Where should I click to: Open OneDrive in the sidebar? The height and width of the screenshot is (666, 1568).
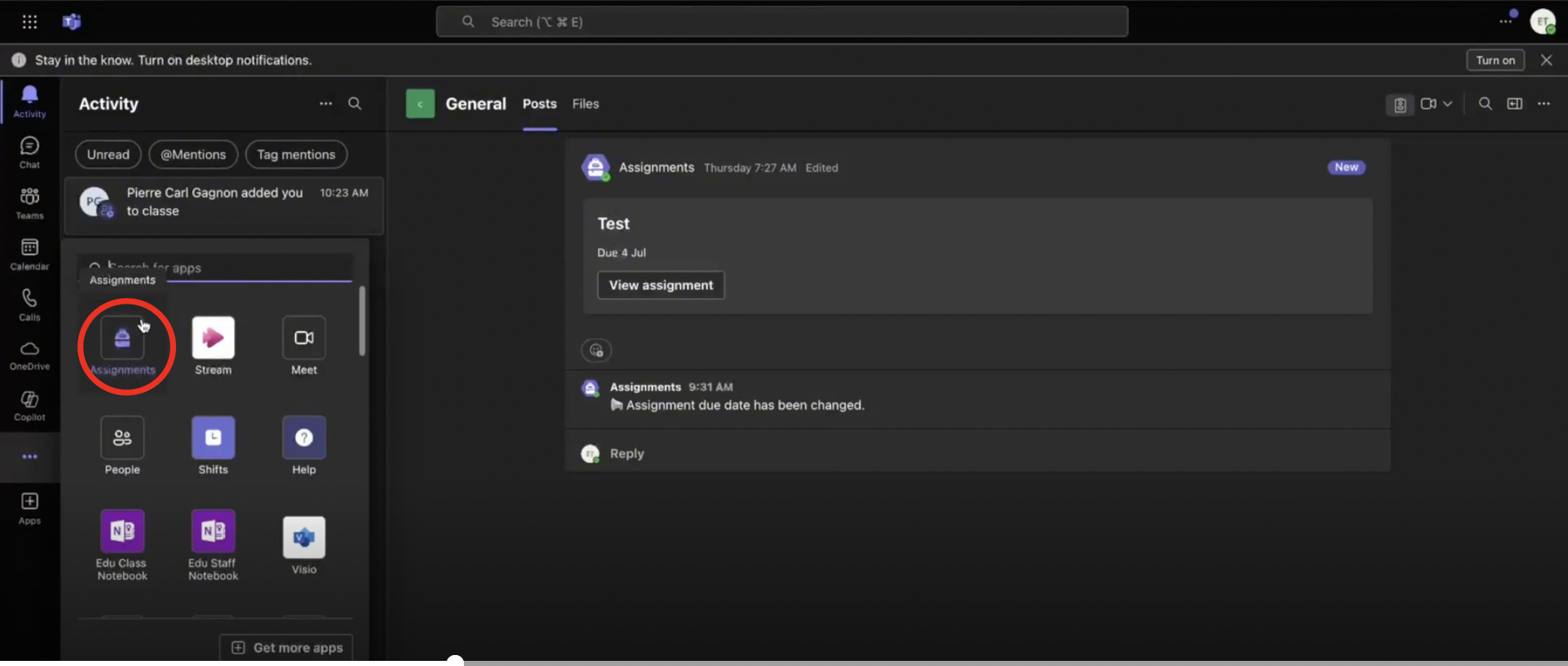point(29,356)
